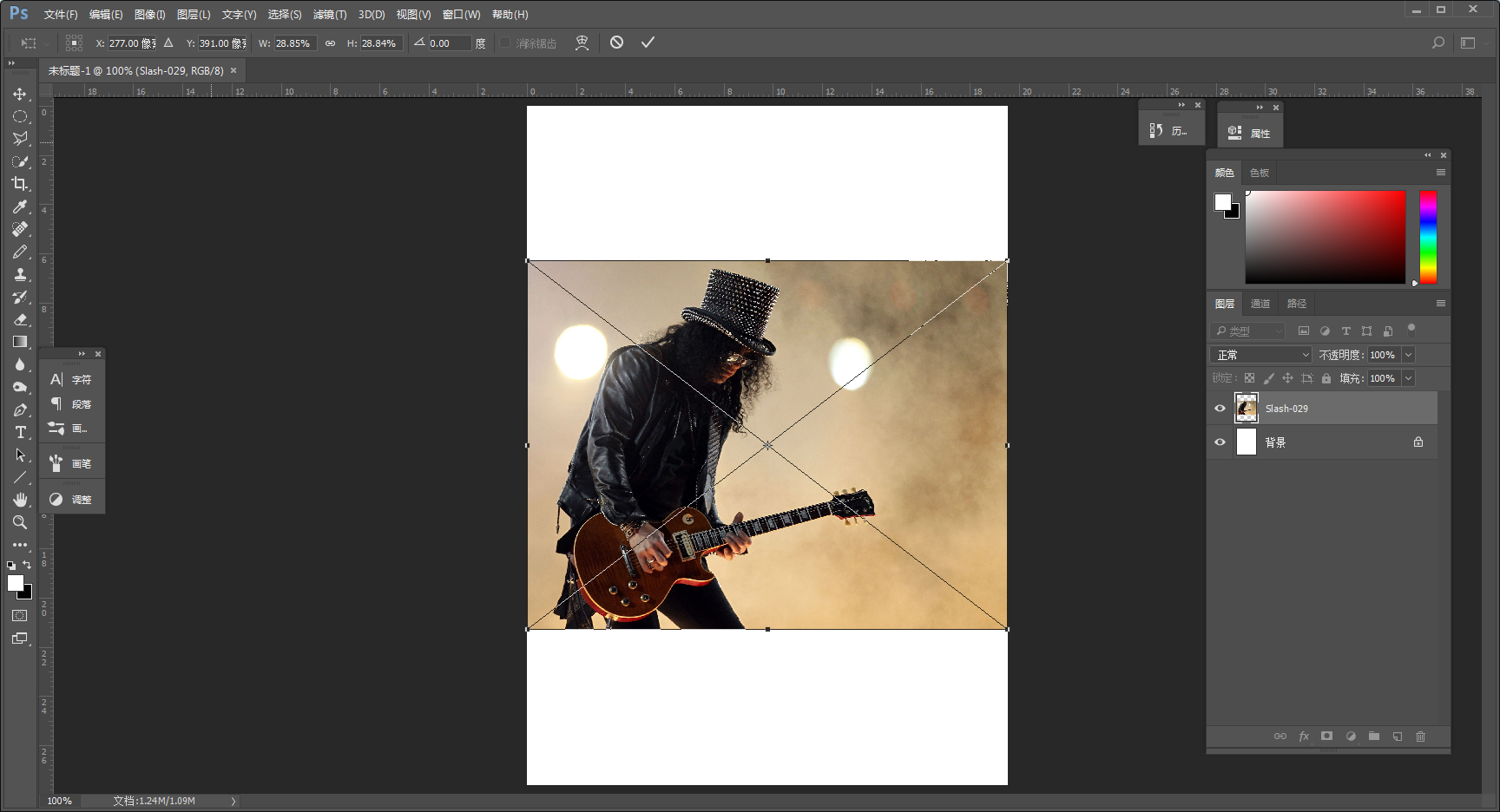Screen dimensions: 1500x812
Task: Toggle visibility of the 背景 layer
Action: [1220, 442]
